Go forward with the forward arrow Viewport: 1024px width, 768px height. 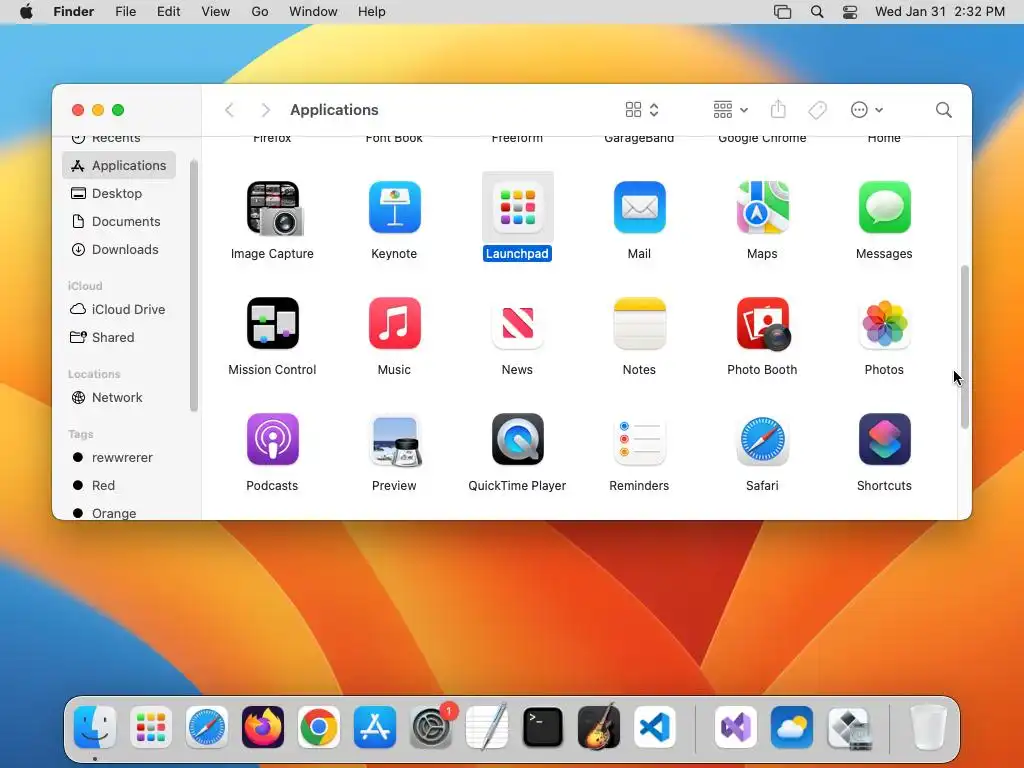(x=265, y=110)
